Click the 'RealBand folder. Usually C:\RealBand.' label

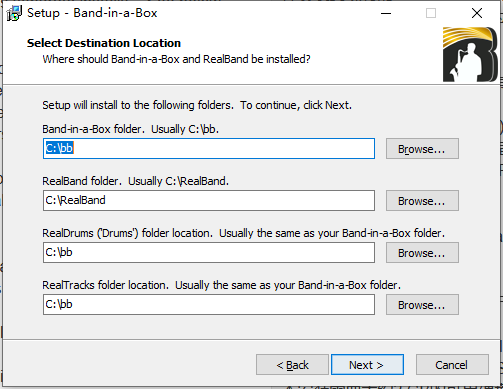pos(135,181)
